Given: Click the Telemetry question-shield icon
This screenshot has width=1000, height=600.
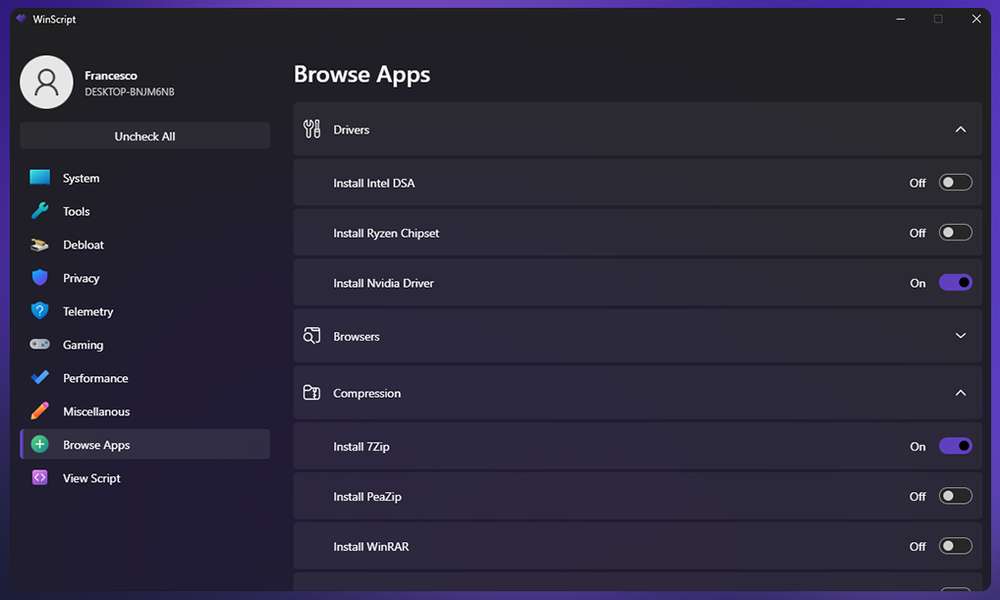Looking at the screenshot, I should pos(40,311).
